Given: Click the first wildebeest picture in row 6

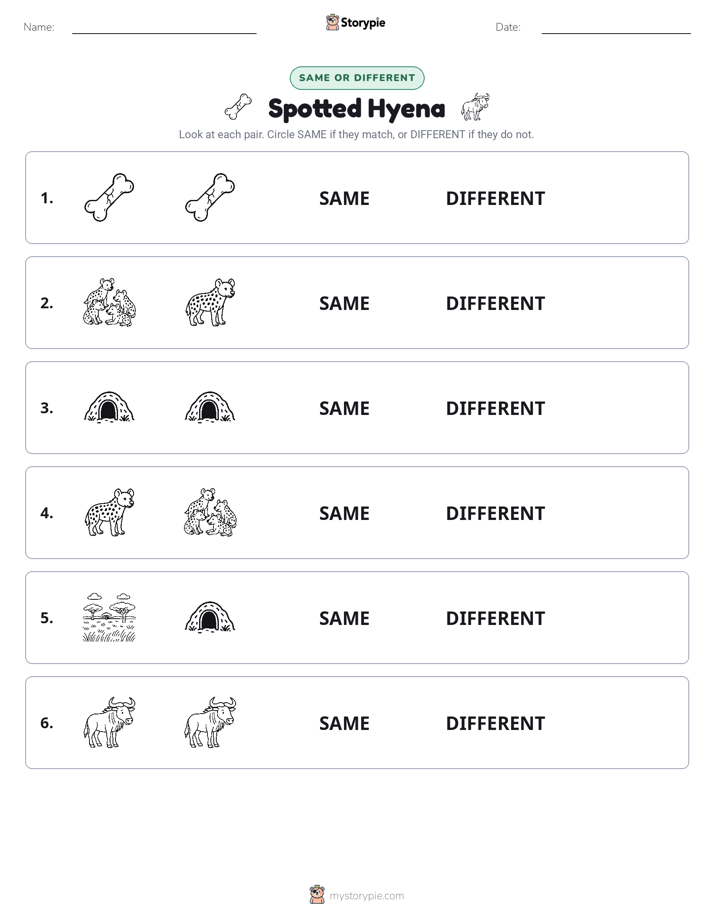Looking at the screenshot, I should (x=109, y=722).
